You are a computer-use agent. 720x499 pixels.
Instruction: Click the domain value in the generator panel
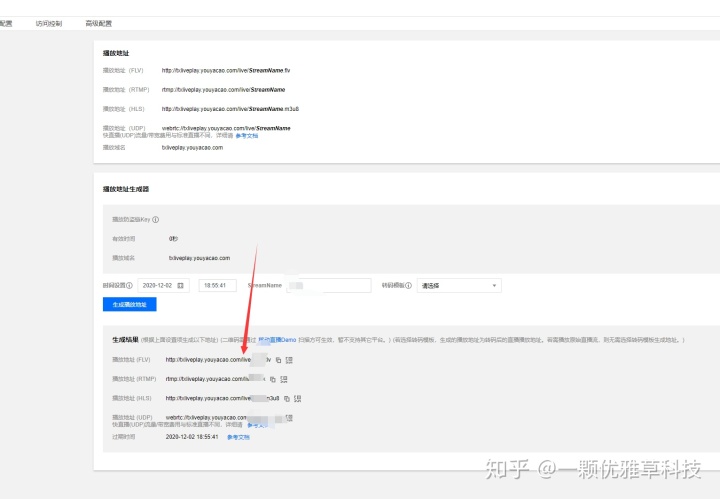pyautogui.click(x=199, y=258)
